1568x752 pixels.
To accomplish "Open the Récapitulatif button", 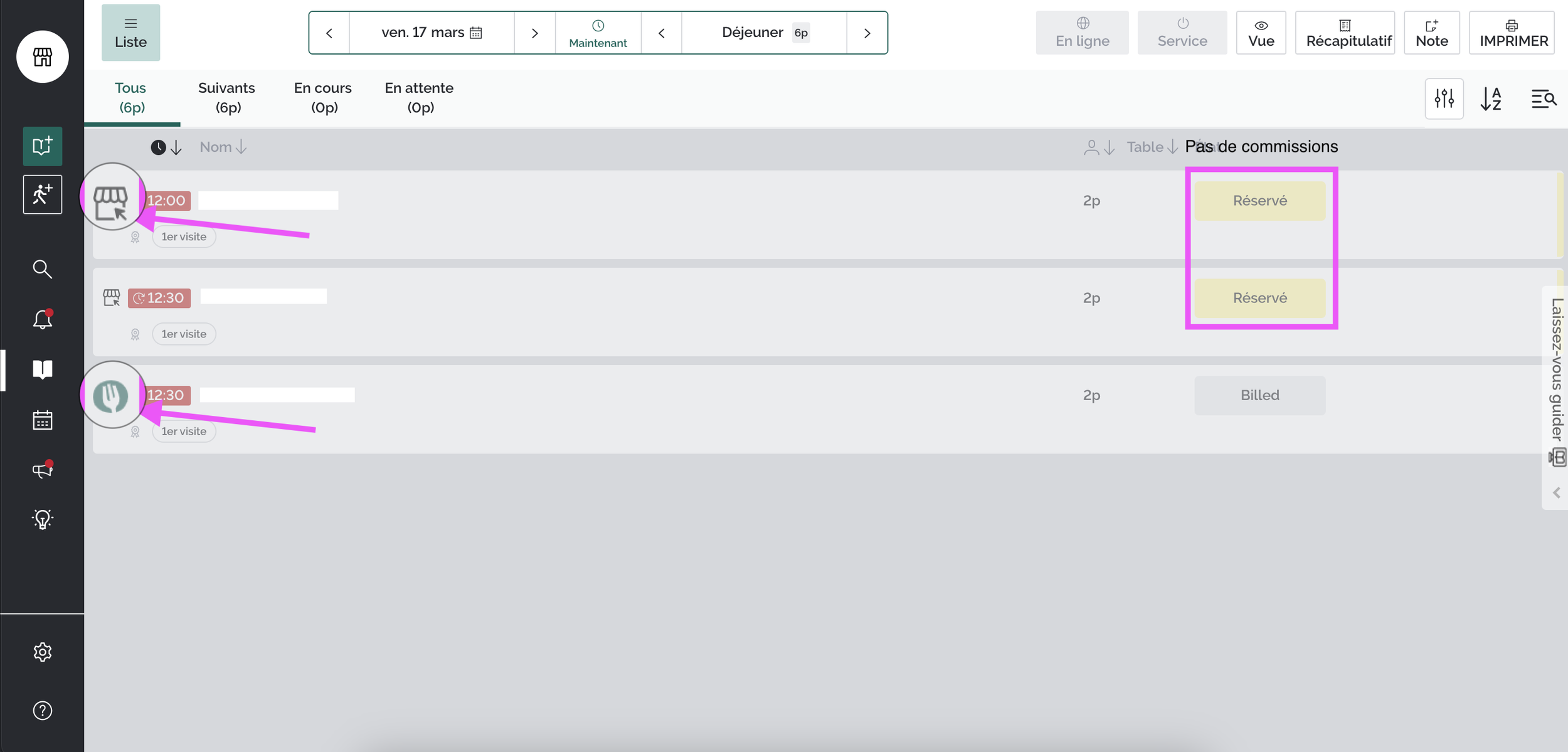I will [x=1346, y=33].
